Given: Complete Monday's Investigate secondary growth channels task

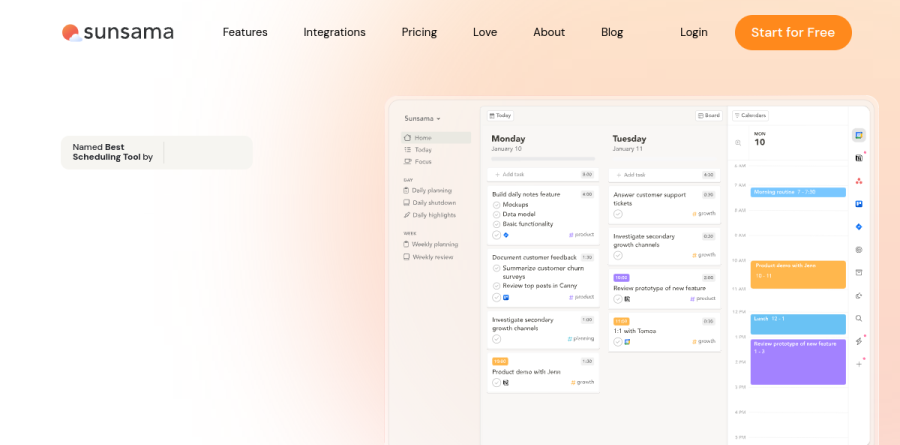Looking at the screenshot, I should [x=496, y=339].
